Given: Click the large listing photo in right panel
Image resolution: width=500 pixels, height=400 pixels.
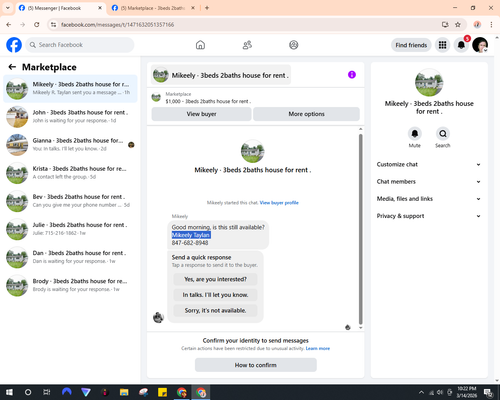Looking at the screenshot, I should 429,83.
